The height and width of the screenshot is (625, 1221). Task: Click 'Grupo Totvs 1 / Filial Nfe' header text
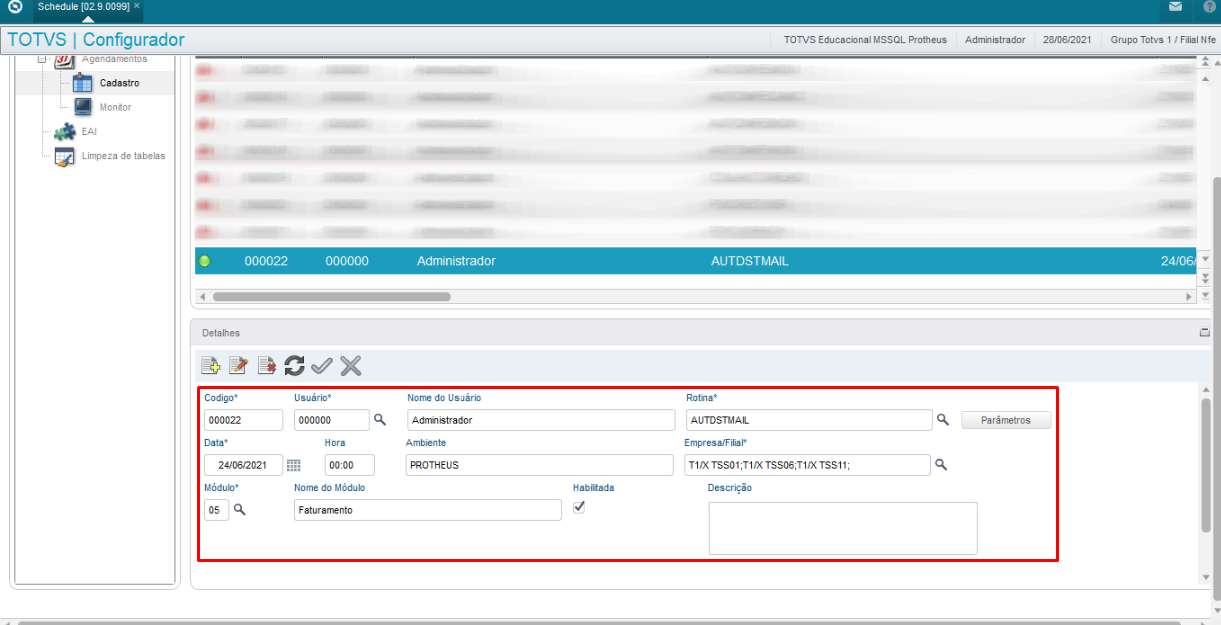[1163, 40]
